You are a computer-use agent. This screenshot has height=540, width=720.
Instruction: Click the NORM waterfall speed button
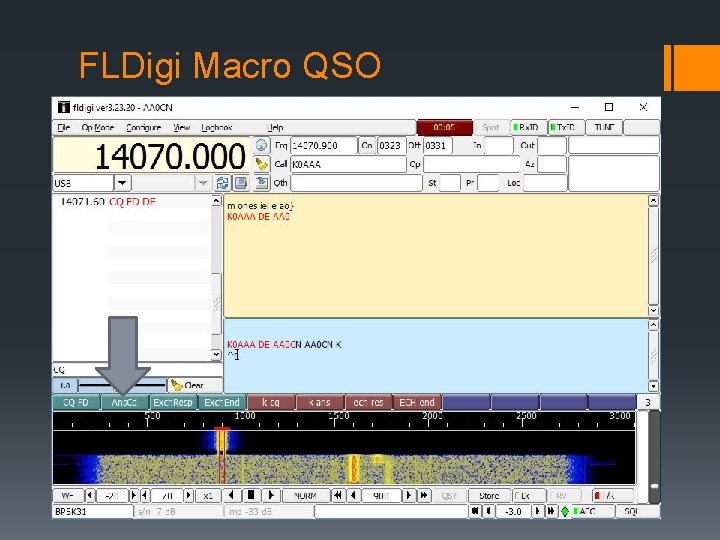tap(305, 495)
